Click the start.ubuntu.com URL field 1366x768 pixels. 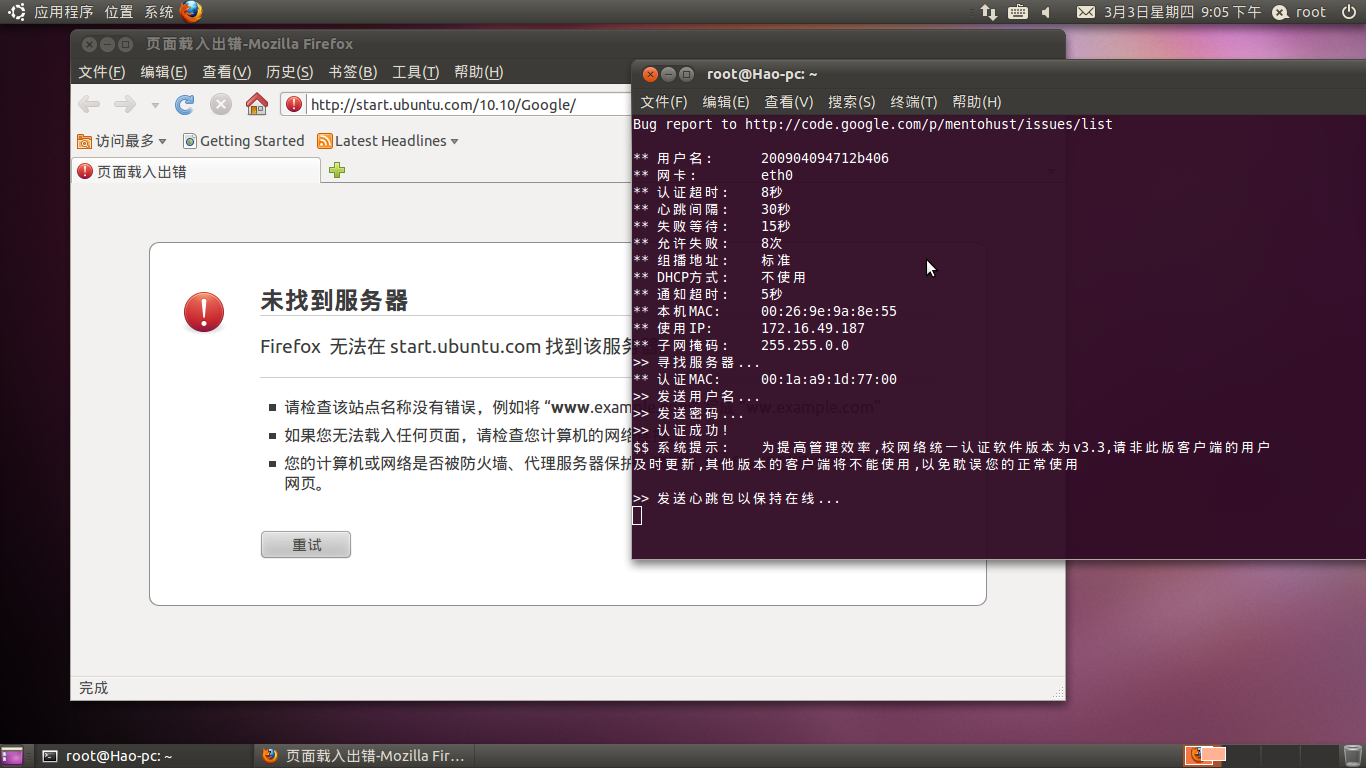[443, 104]
